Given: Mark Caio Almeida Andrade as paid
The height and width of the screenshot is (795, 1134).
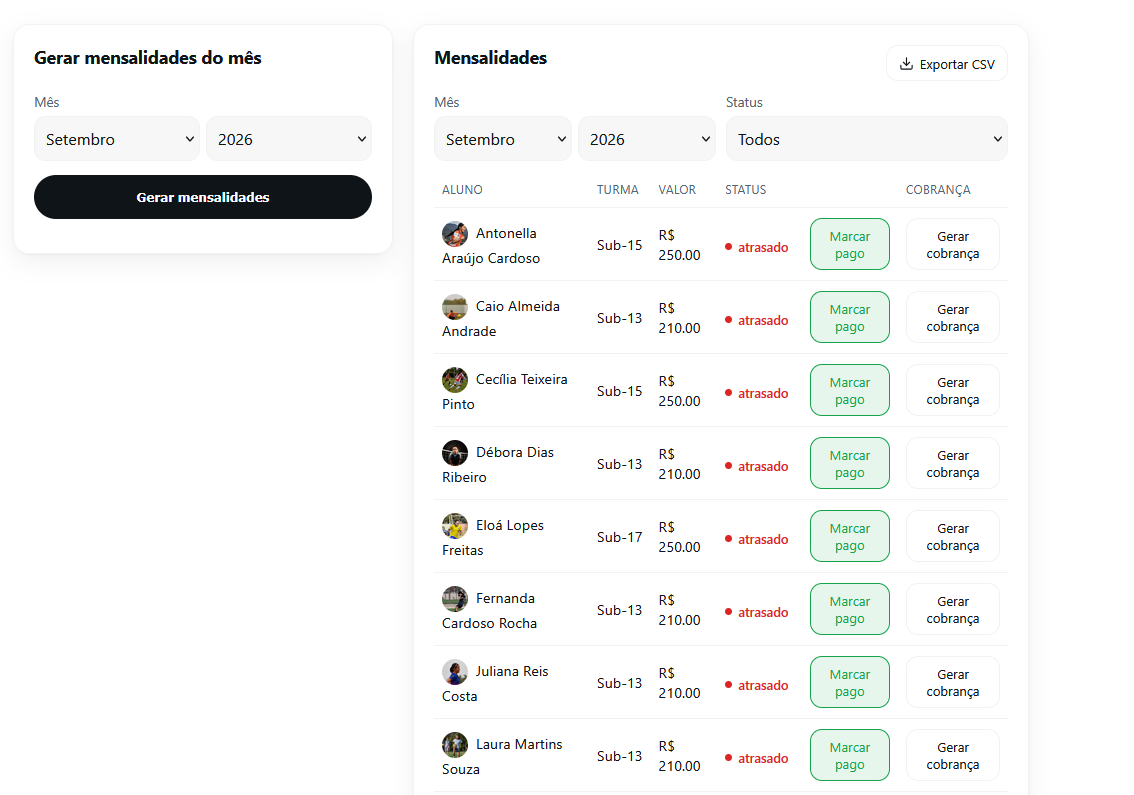Looking at the screenshot, I should coord(850,318).
